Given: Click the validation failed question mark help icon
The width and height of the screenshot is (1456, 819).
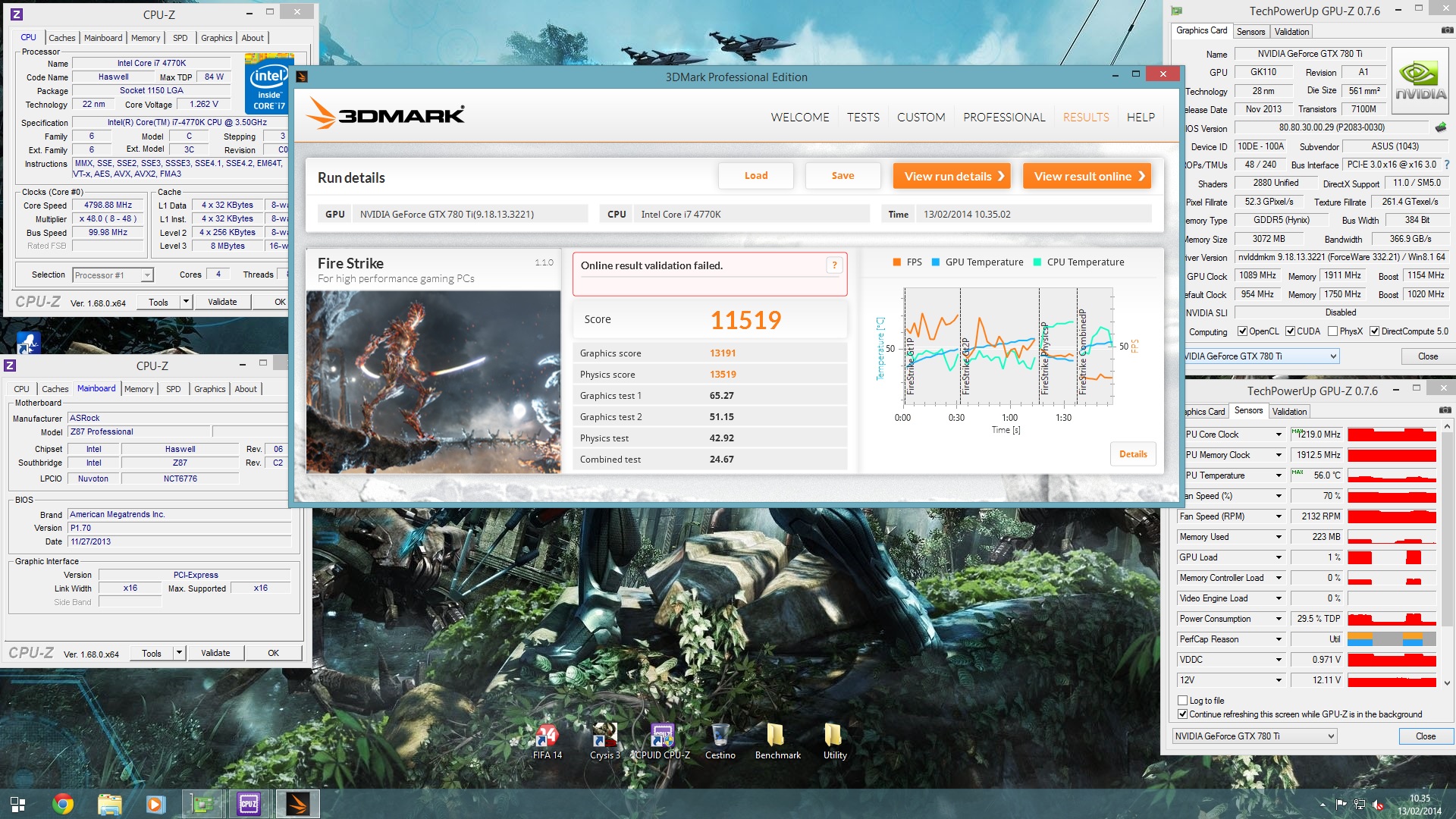Looking at the screenshot, I should (x=834, y=265).
